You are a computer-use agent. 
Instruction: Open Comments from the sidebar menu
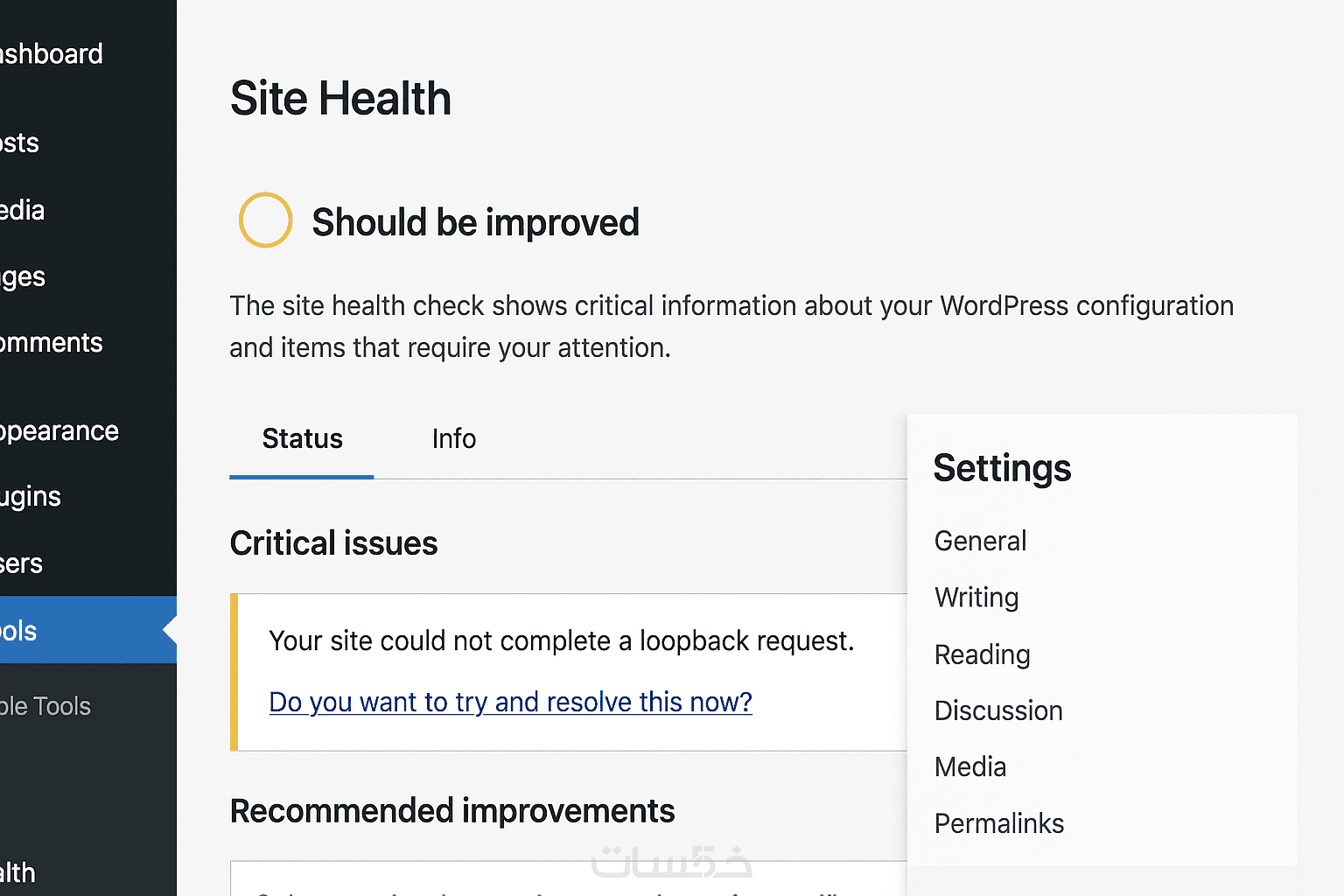[x=51, y=343]
